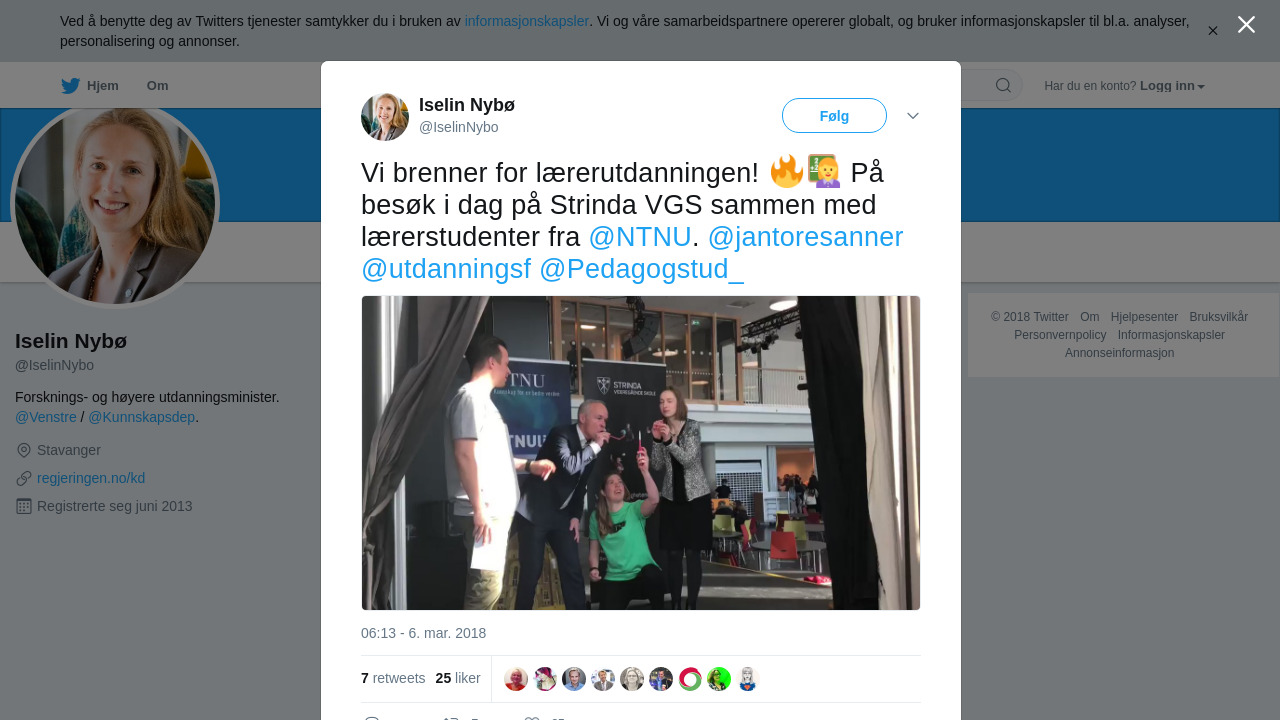Open the informasjonskapsler link in the notice
Image resolution: width=1280 pixels, height=720 pixels.
[527, 21]
